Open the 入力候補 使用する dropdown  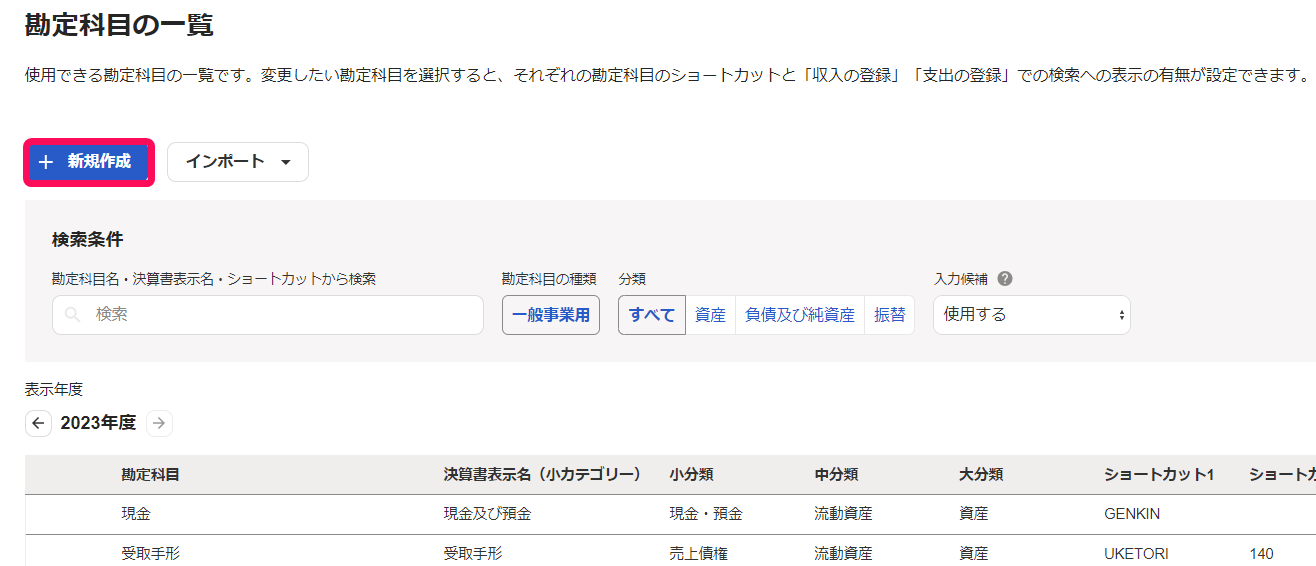pyautogui.click(x=1032, y=315)
